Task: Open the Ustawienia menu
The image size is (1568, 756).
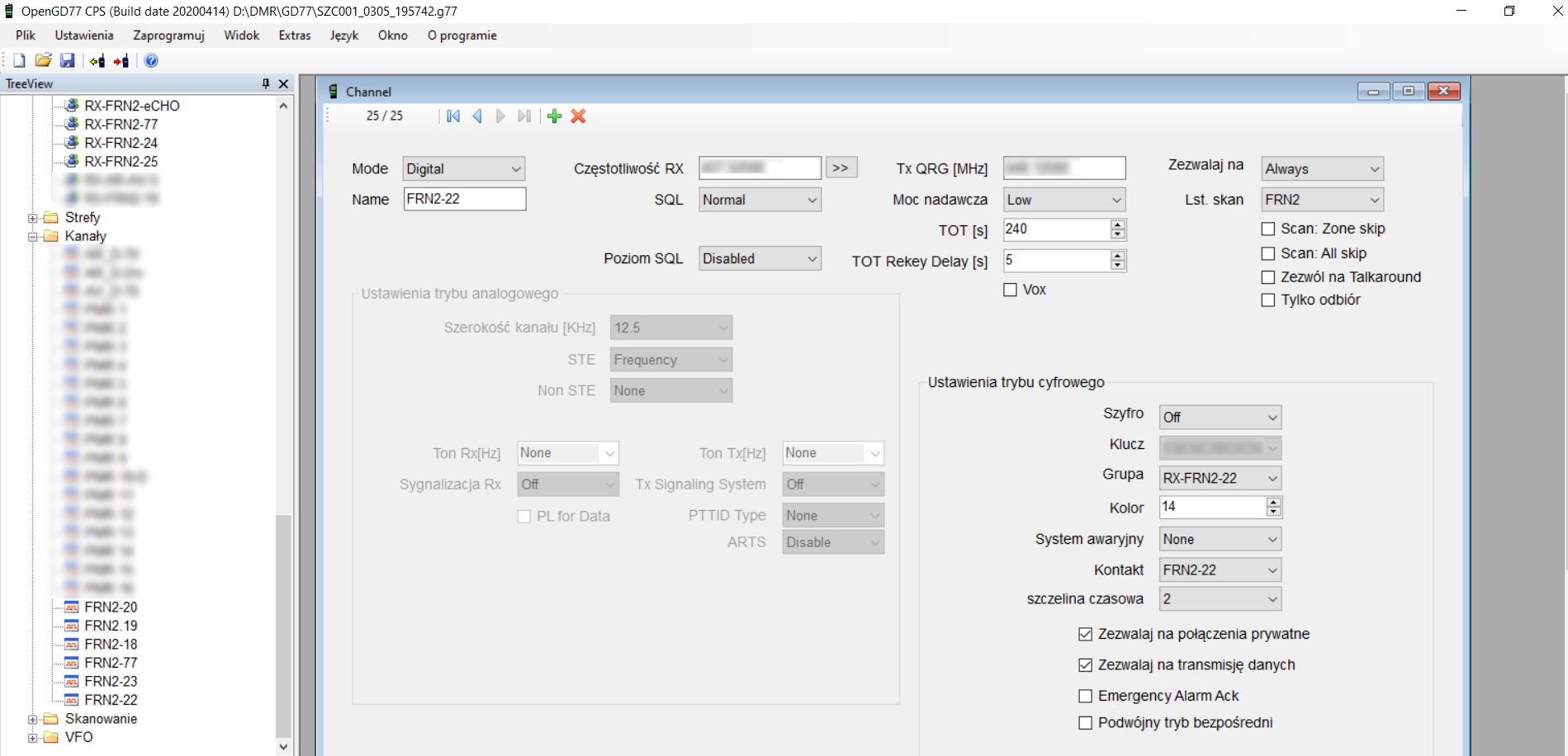Action: click(84, 35)
